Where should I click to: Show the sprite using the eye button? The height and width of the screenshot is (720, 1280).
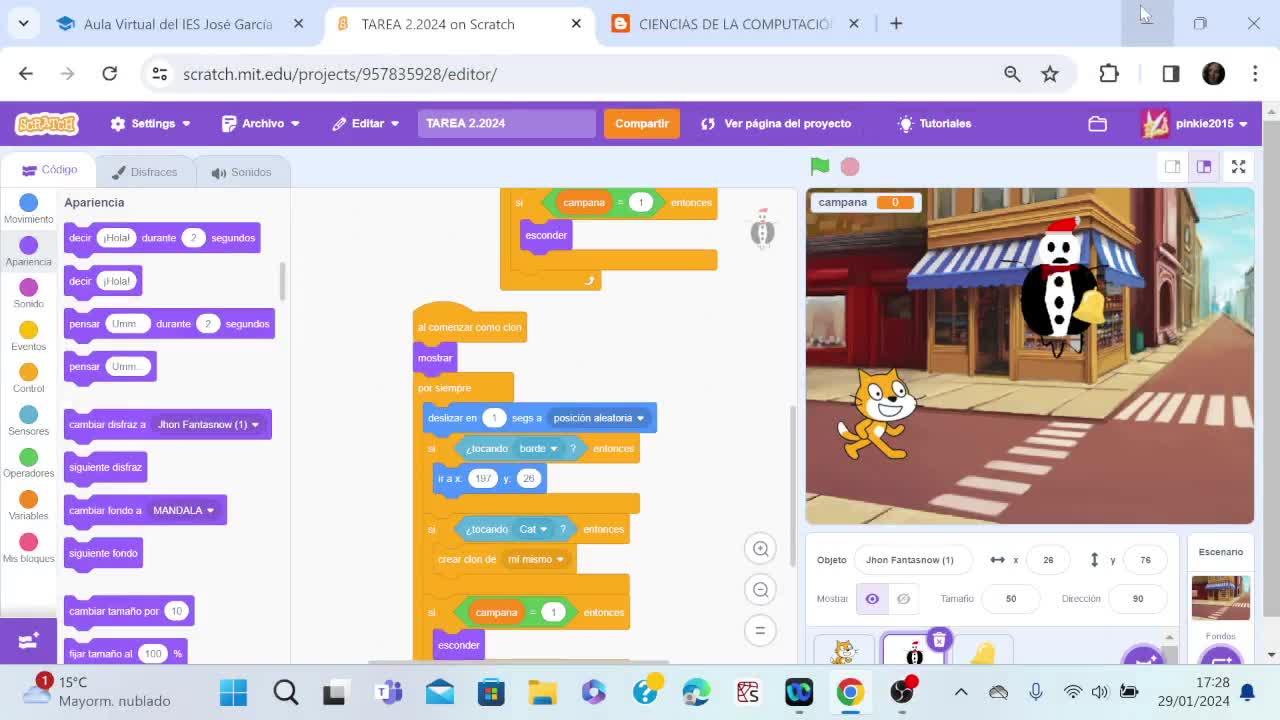tap(872, 599)
